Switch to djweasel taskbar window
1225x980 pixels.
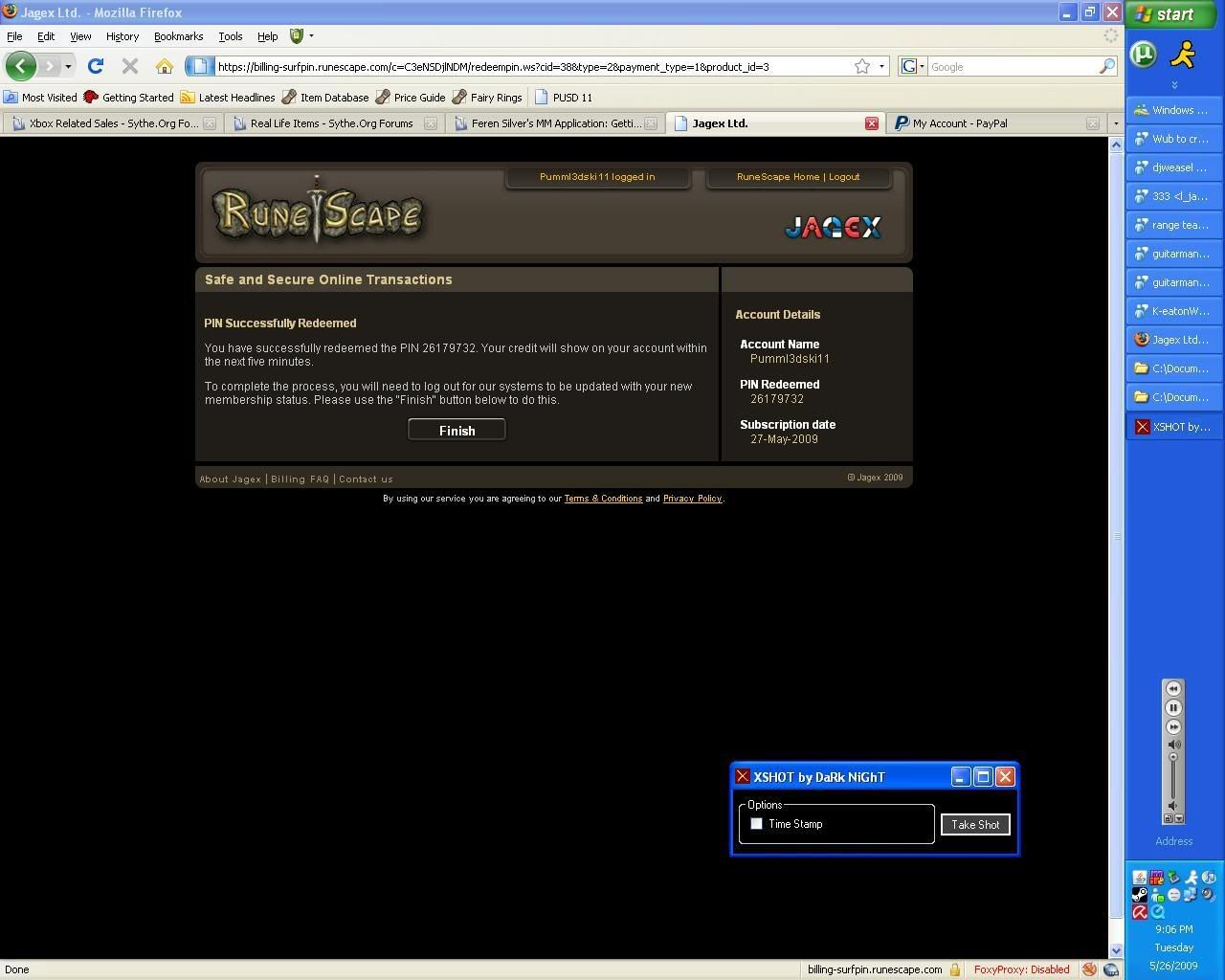1173,167
